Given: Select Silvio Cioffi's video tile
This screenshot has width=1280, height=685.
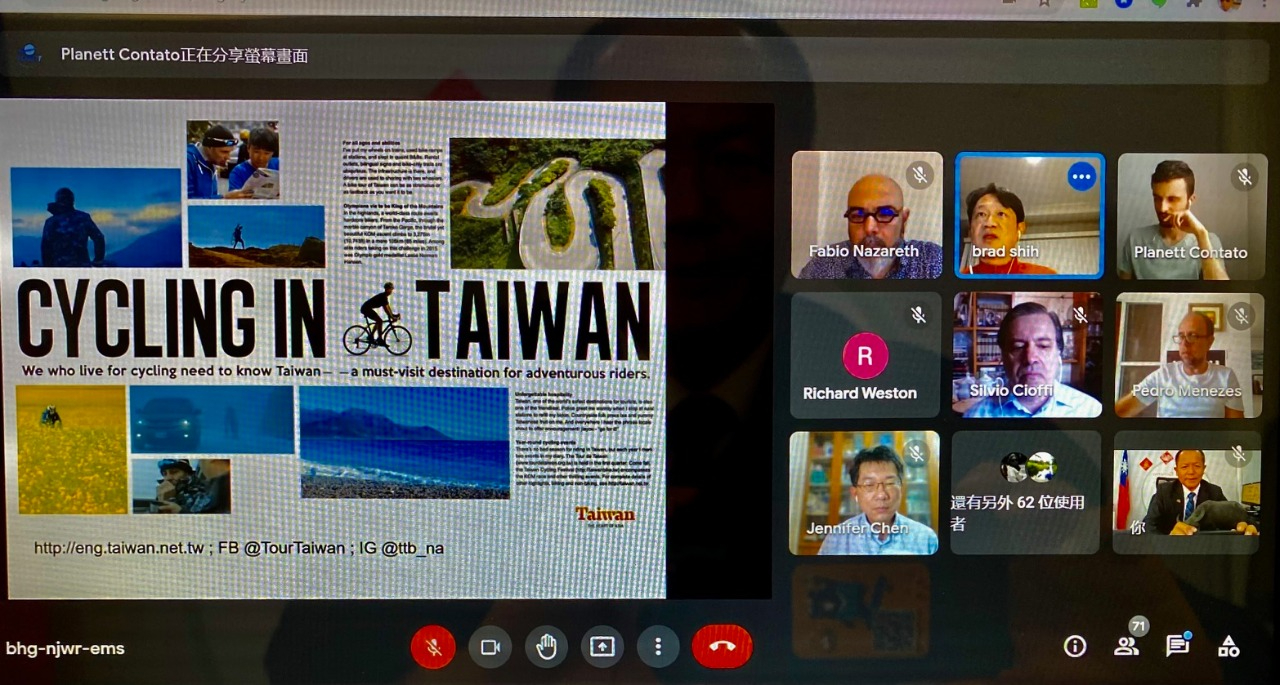Looking at the screenshot, I should [x=1027, y=355].
